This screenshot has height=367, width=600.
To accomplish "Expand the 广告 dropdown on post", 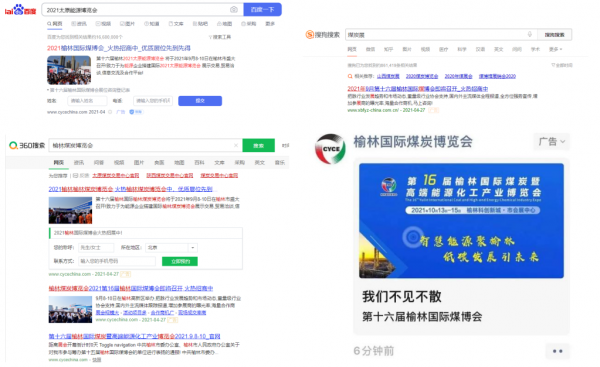I will point(551,142).
